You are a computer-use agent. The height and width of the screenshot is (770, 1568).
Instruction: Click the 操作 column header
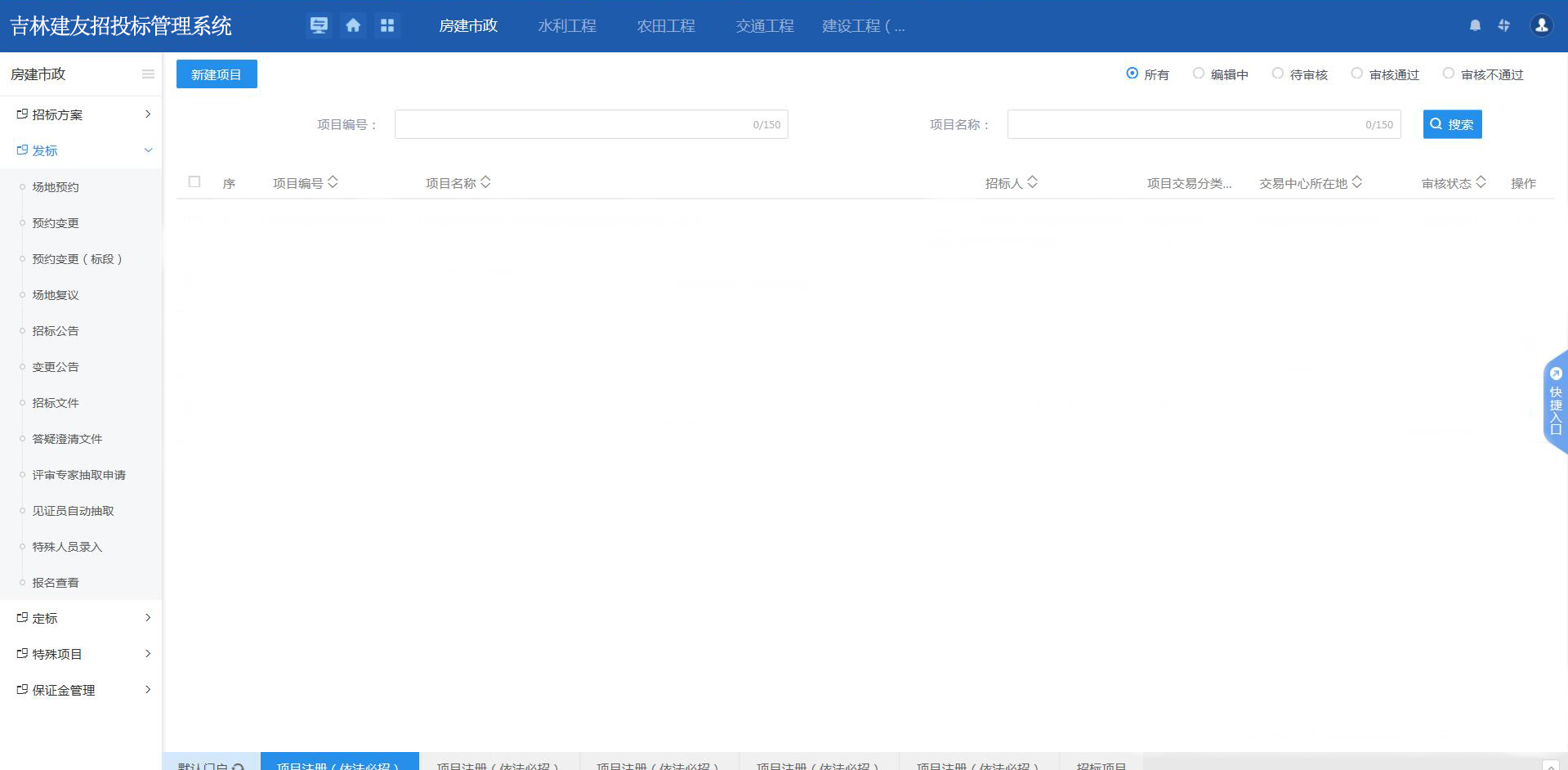pyautogui.click(x=1524, y=183)
